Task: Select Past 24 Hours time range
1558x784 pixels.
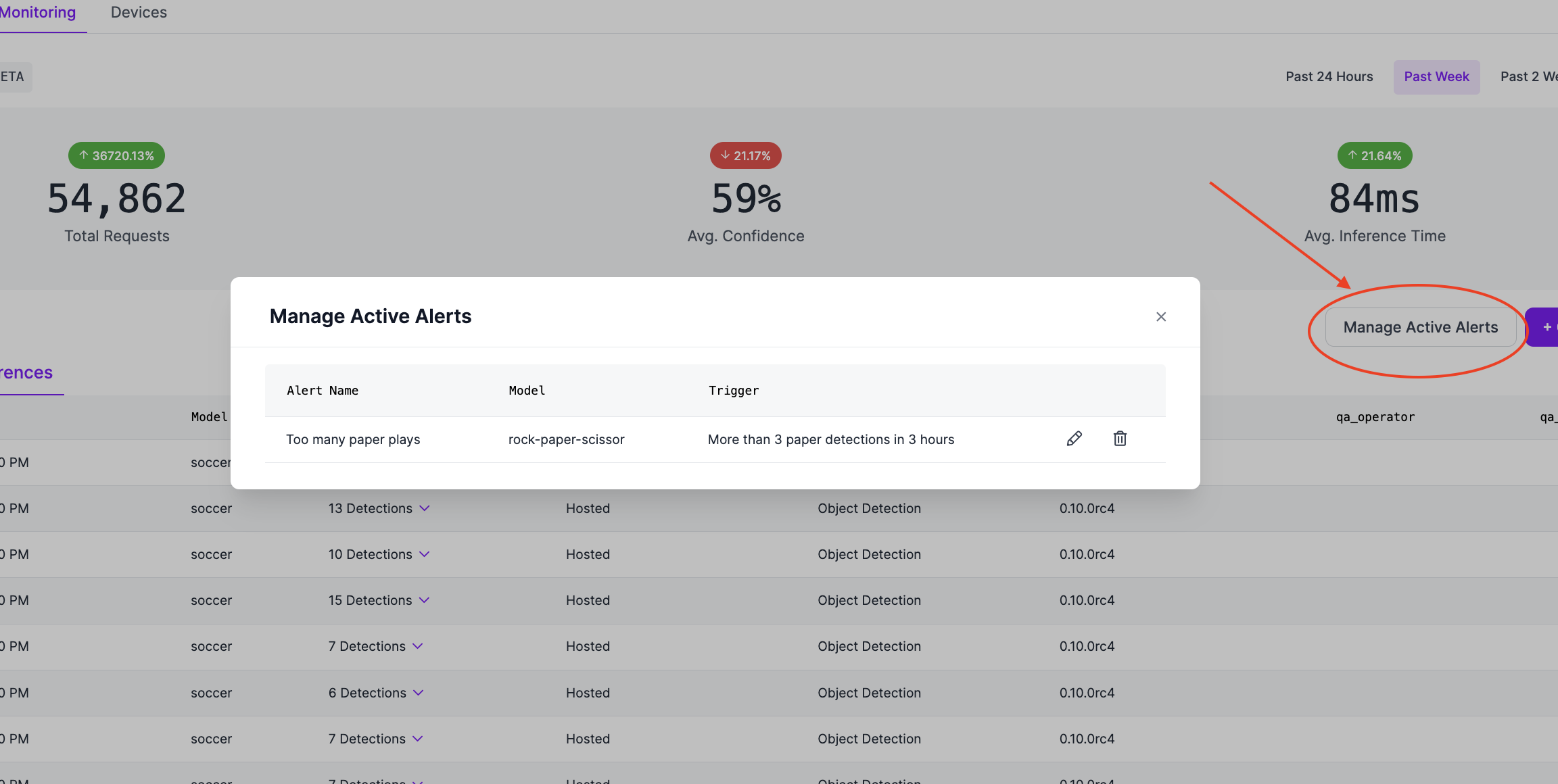Action: [1329, 76]
